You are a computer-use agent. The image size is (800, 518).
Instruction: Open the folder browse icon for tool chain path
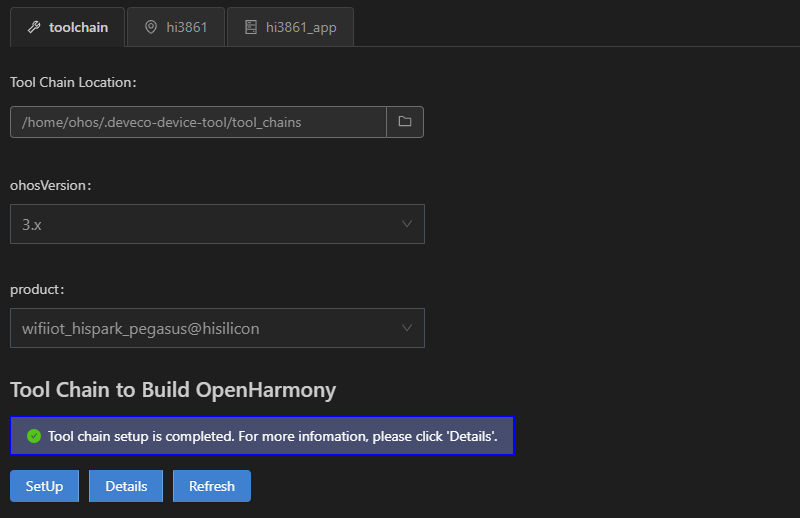405,122
